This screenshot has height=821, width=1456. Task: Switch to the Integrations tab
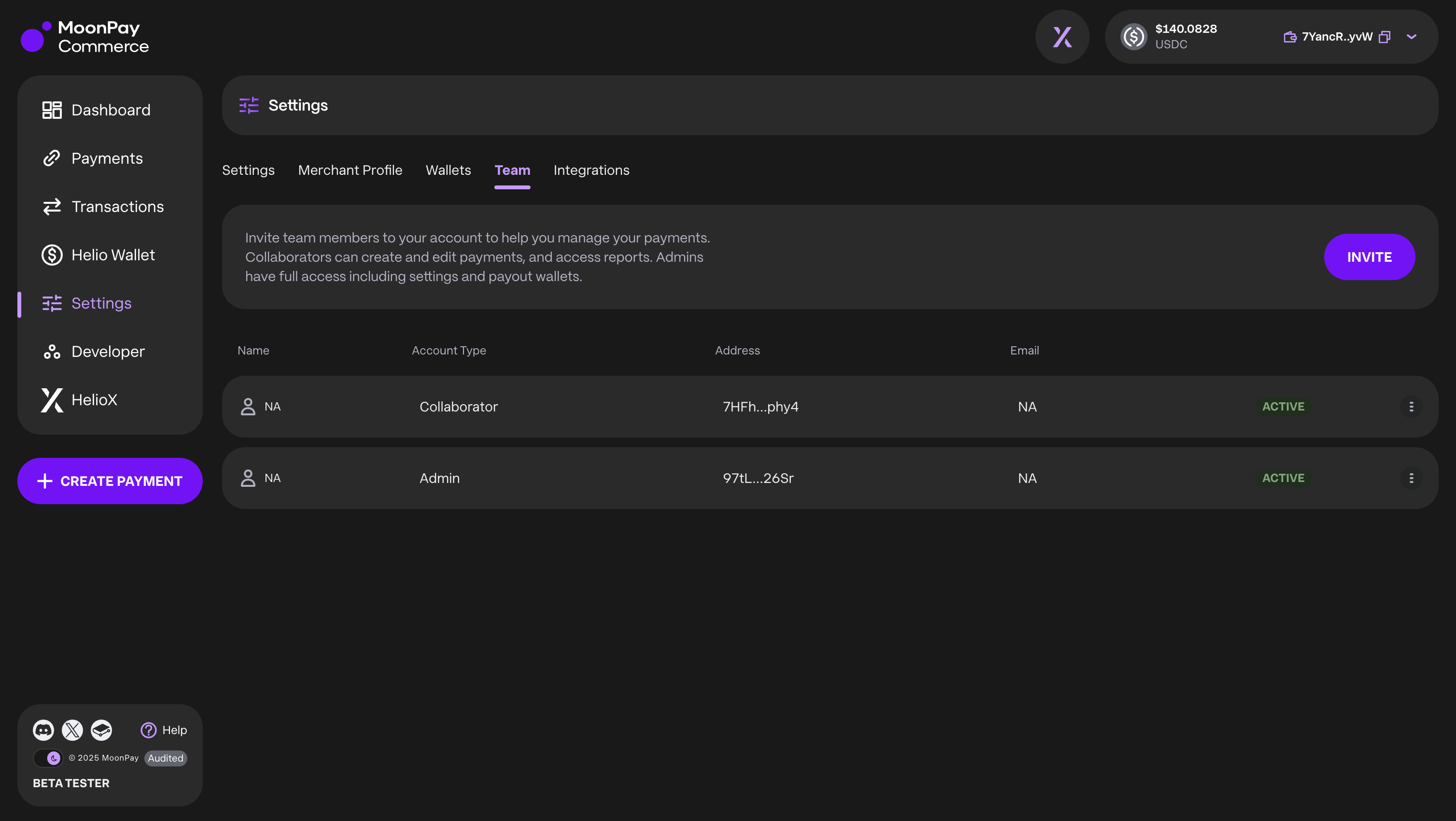pyautogui.click(x=591, y=170)
